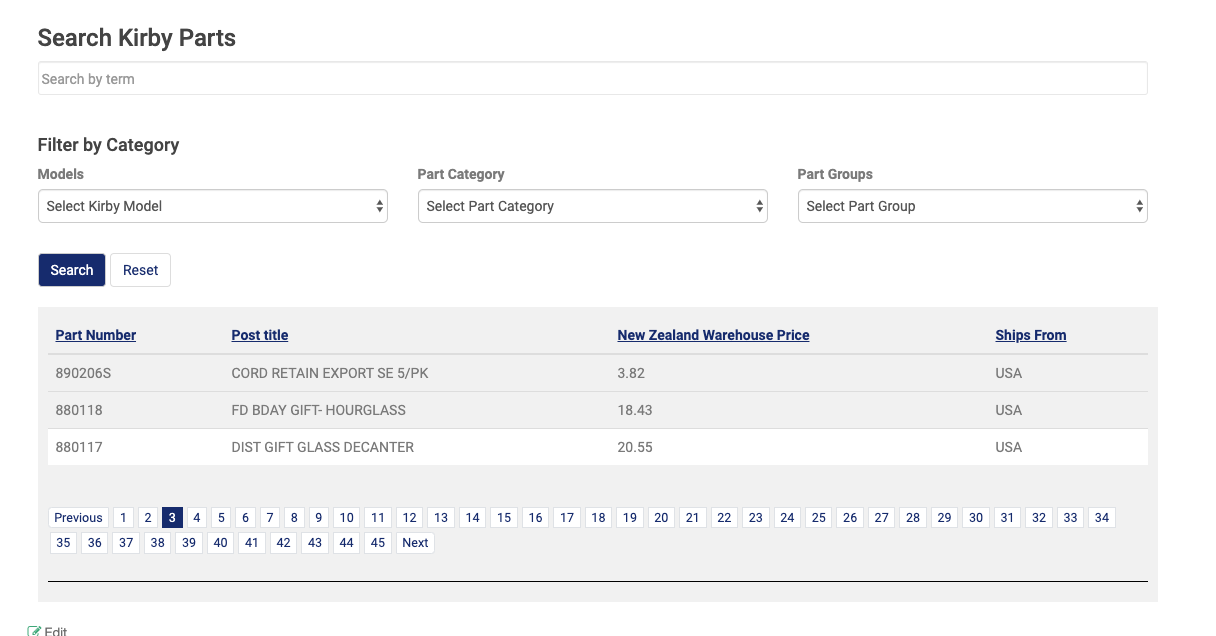
Task: Select part number 880117 cell
Action: point(79,447)
